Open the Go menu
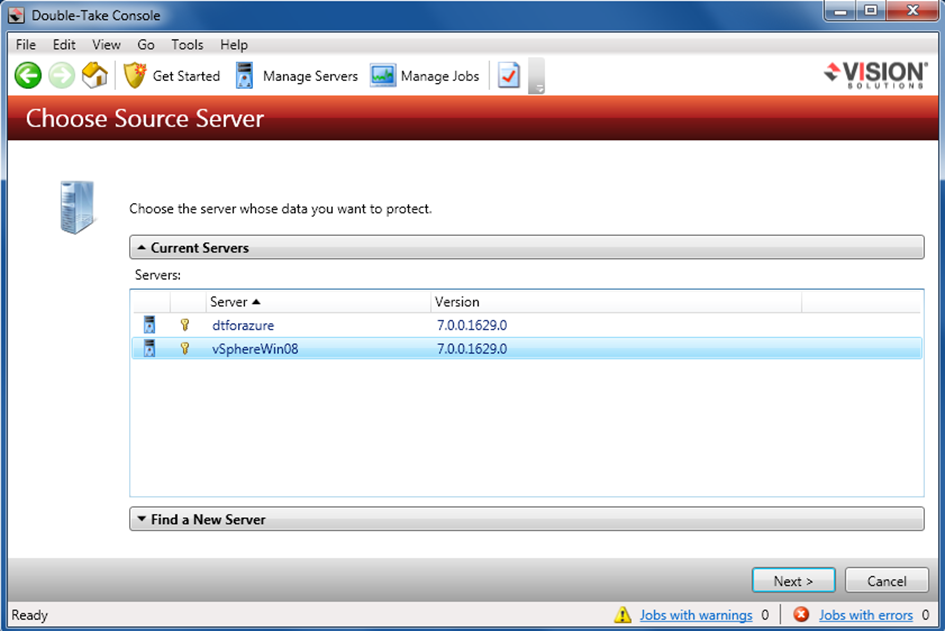The image size is (945, 631). coord(146,45)
